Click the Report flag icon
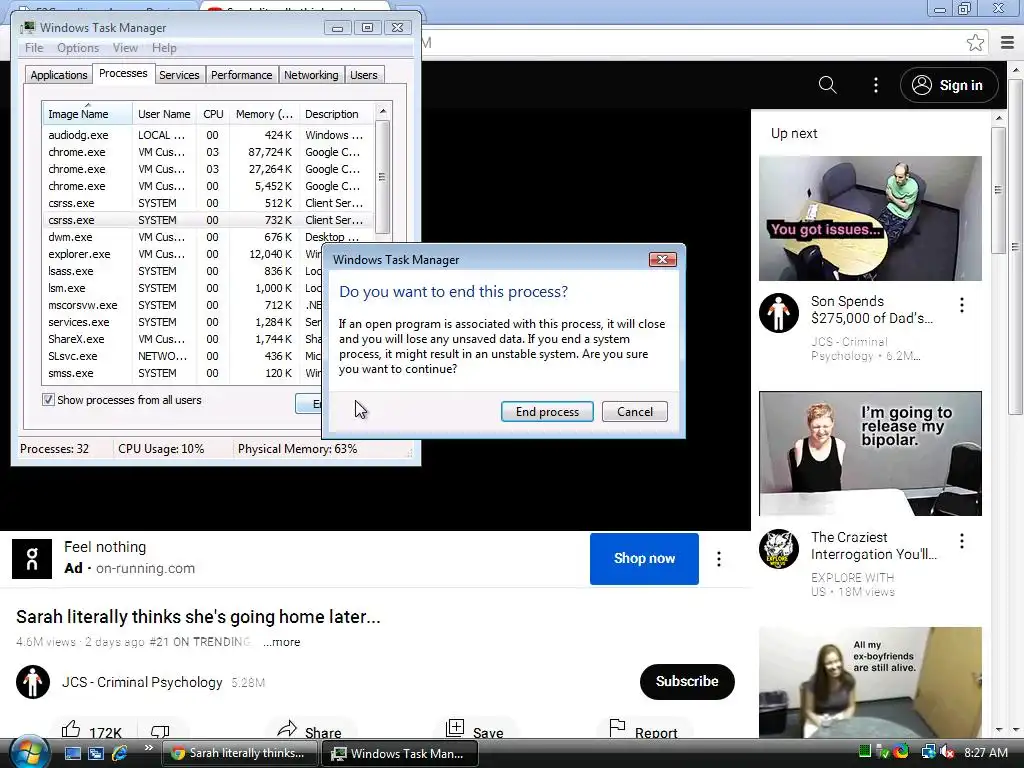The image size is (1024, 768). point(617,728)
